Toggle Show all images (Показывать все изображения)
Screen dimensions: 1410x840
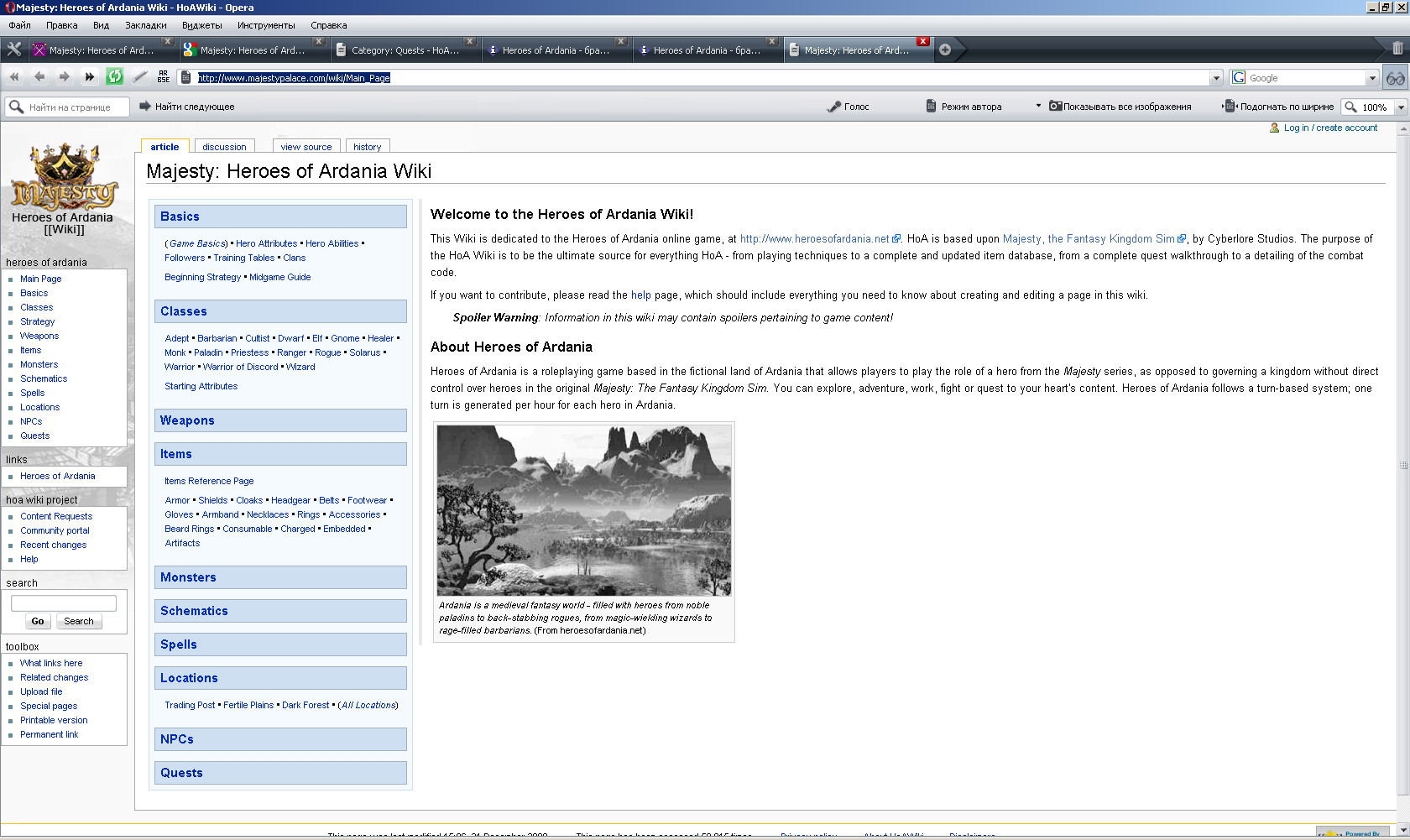click(1120, 107)
